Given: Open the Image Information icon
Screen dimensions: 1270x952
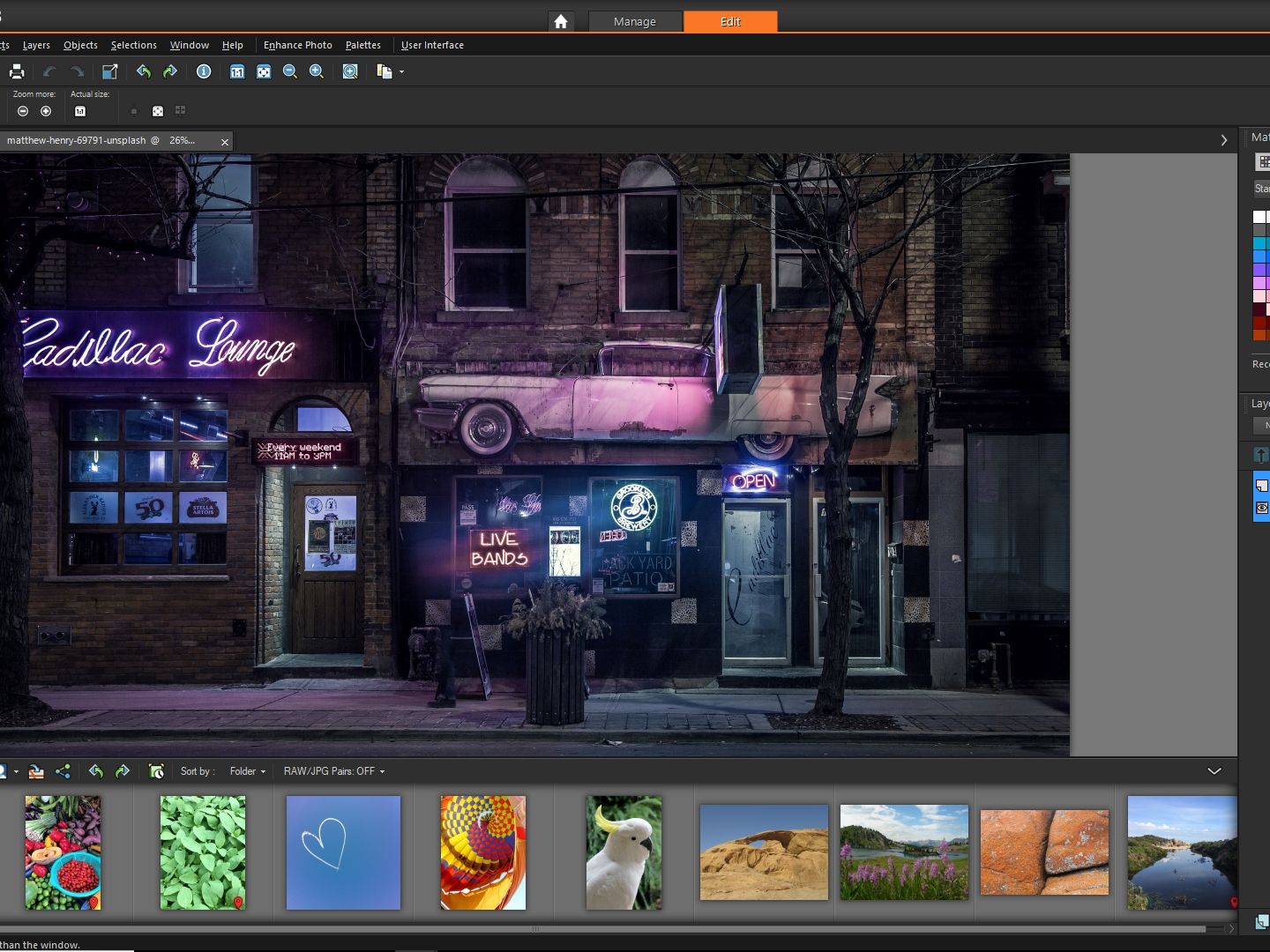Looking at the screenshot, I should 204,71.
